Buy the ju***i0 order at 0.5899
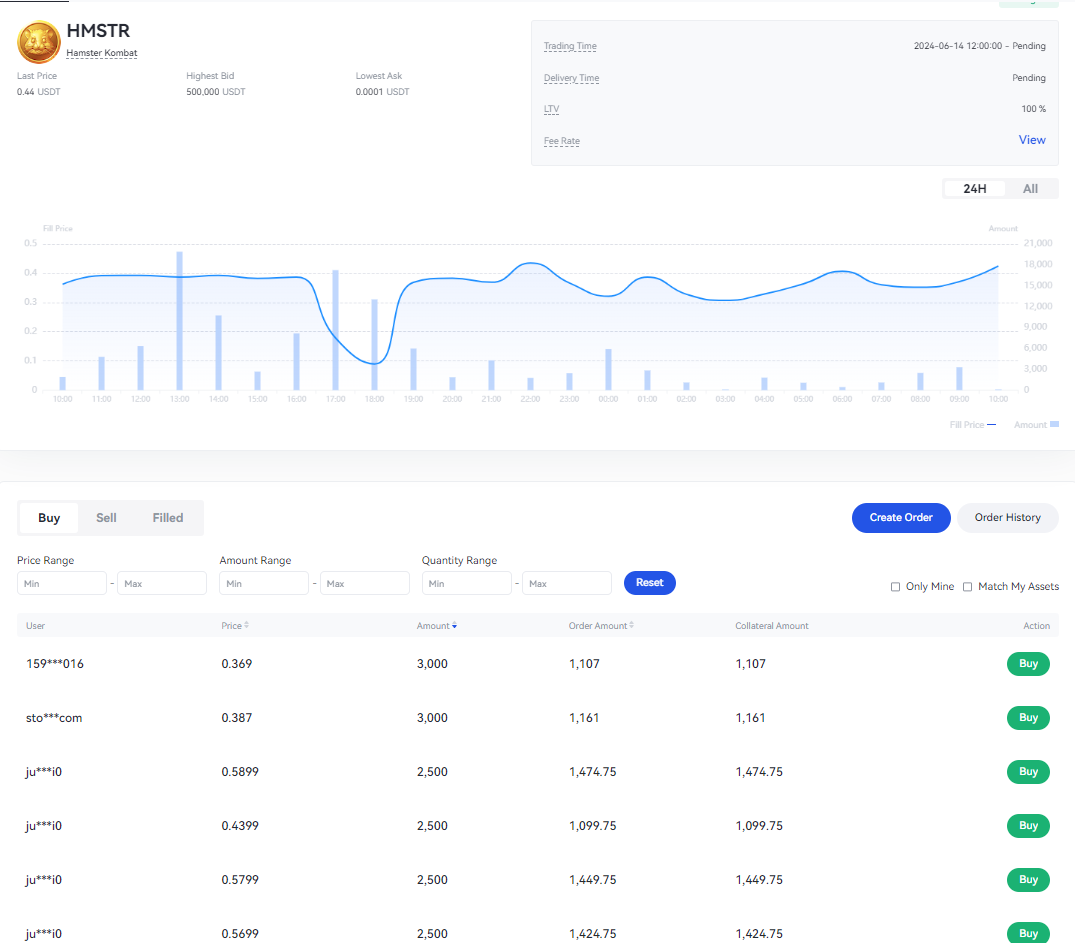This screenshot has width=1075, height=943. [x=1028, y=772]
